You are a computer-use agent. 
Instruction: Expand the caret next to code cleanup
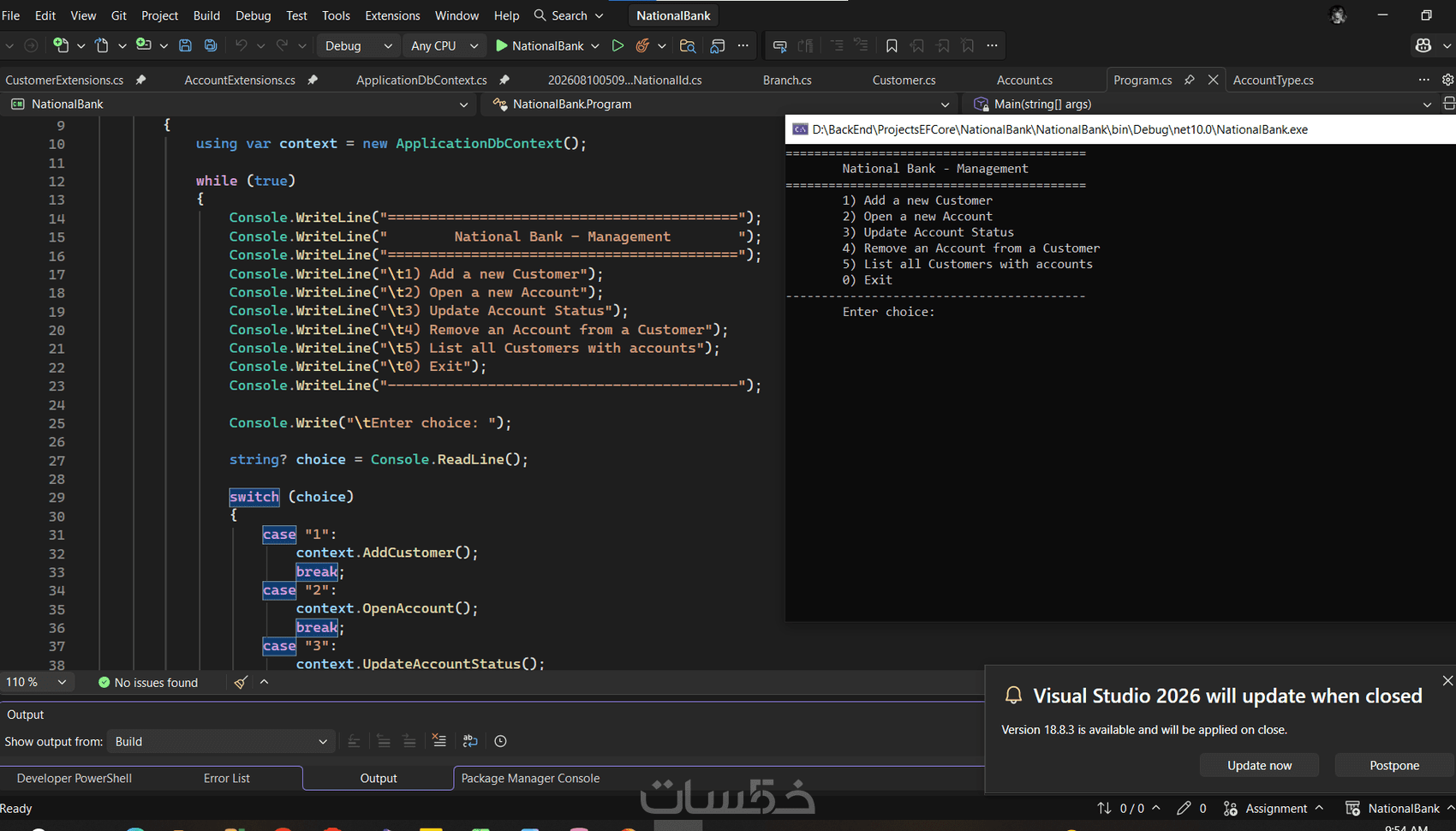[264, 682]
